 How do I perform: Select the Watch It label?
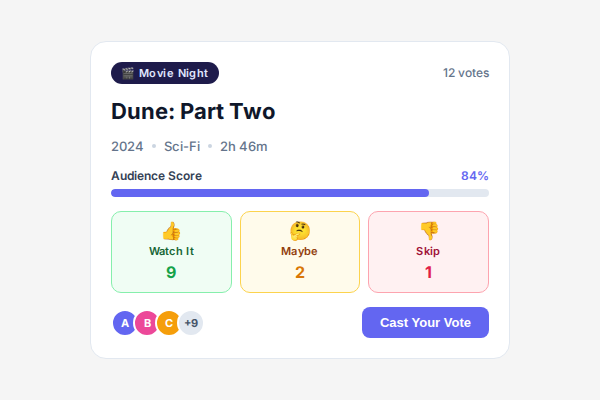point(171,251)
